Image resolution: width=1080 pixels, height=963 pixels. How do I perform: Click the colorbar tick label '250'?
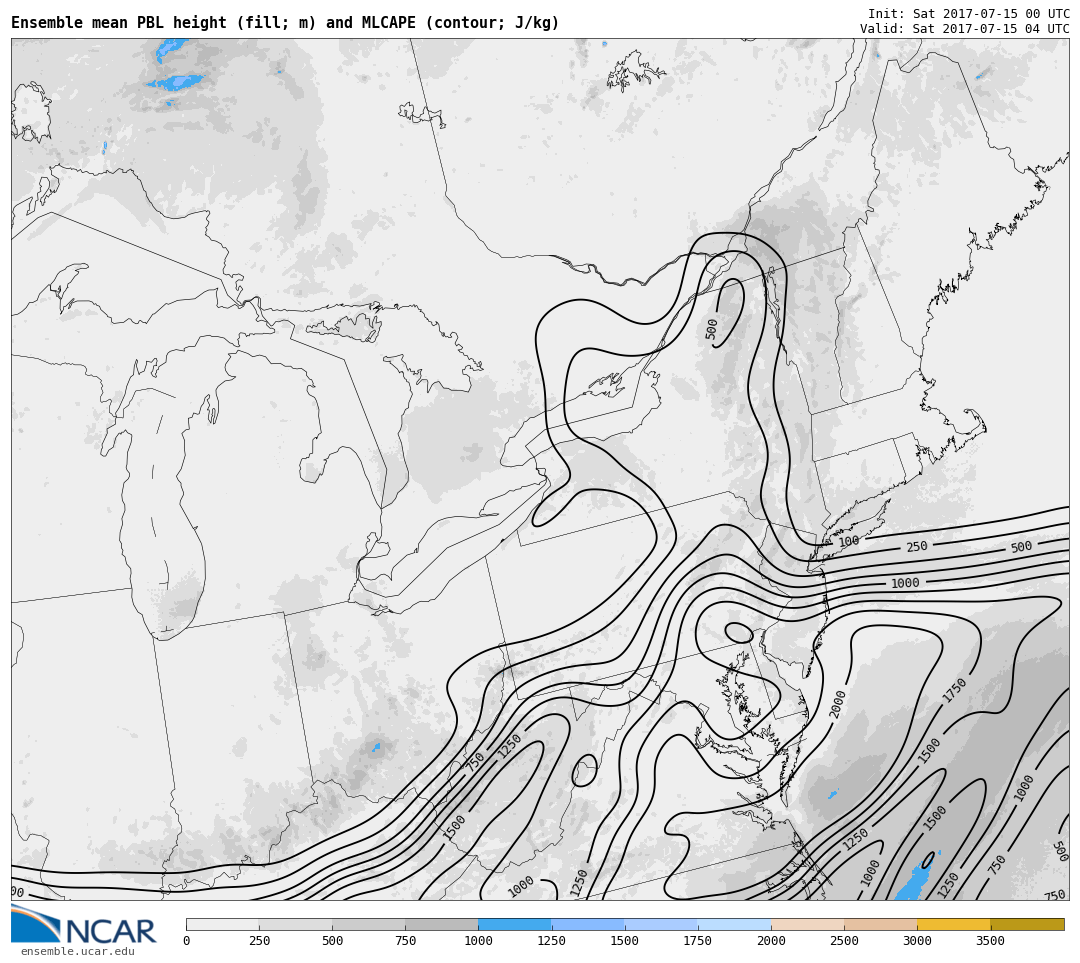pyautogui.click(x=260, y=941)
